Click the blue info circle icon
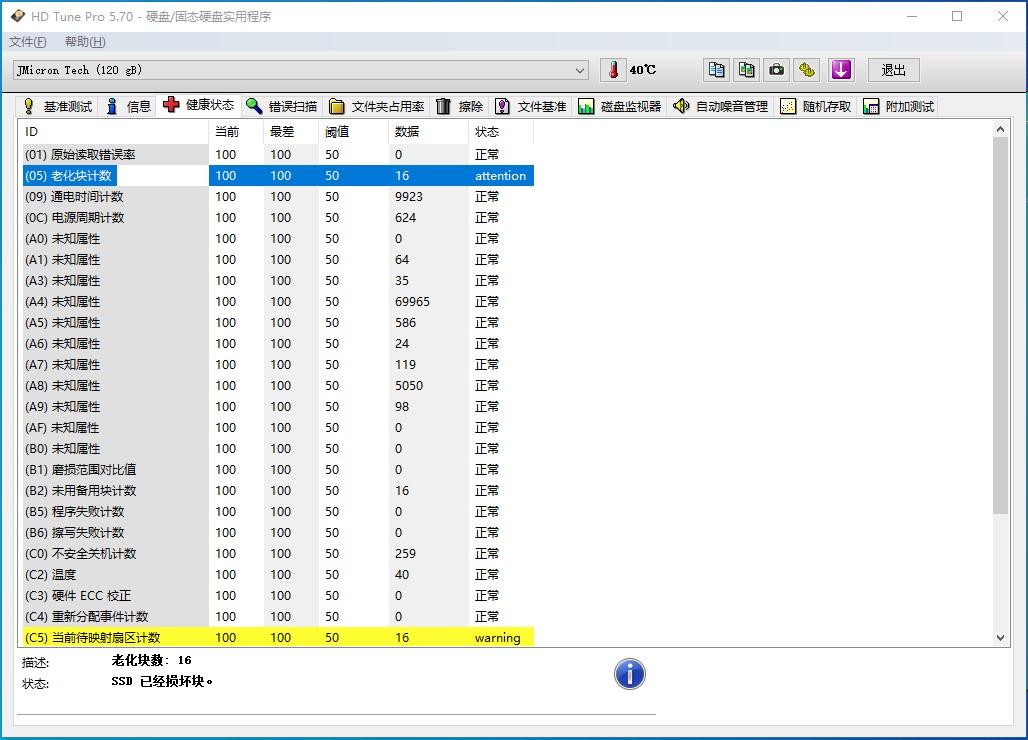Viewport: 1028px width, 740px height. (629, 674)
